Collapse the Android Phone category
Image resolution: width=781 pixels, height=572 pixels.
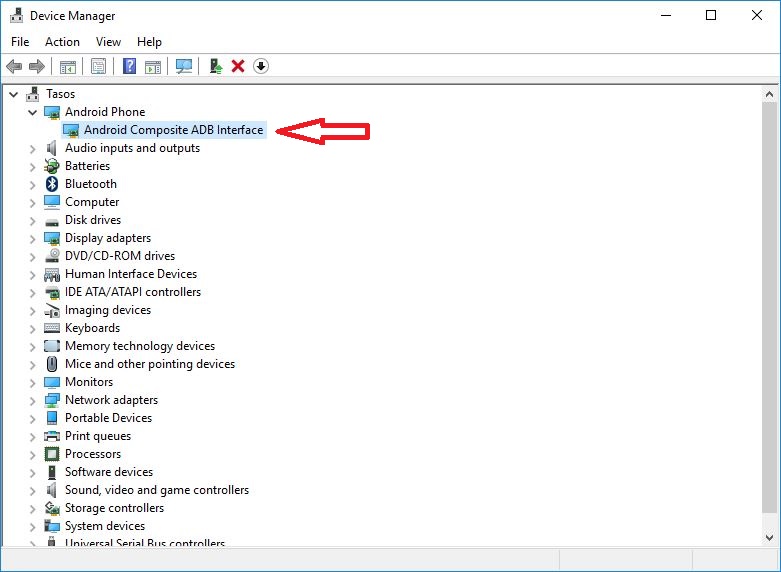coord(33,112)
